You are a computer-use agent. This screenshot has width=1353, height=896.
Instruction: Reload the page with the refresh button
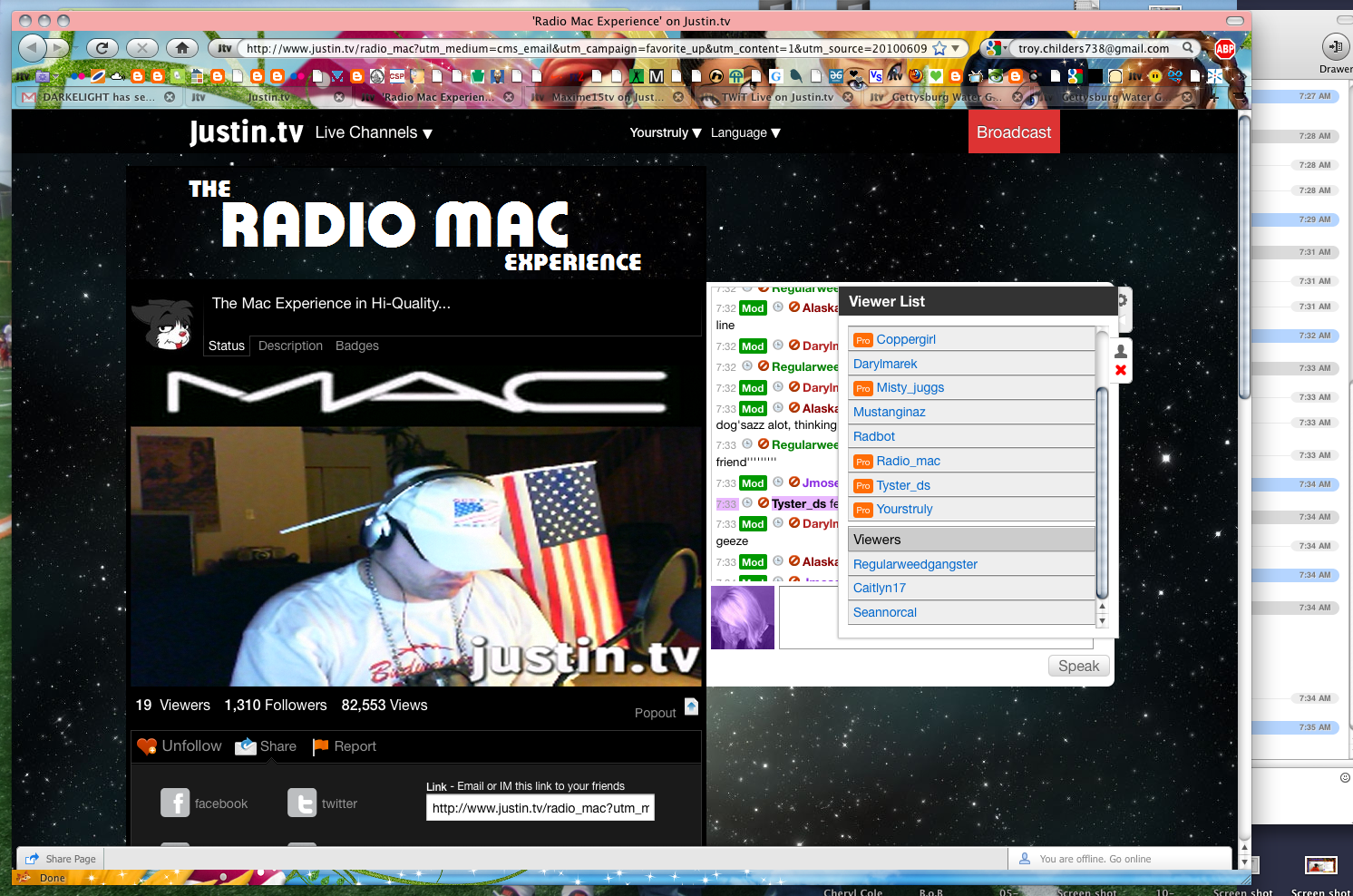click(x=102, y=48)
